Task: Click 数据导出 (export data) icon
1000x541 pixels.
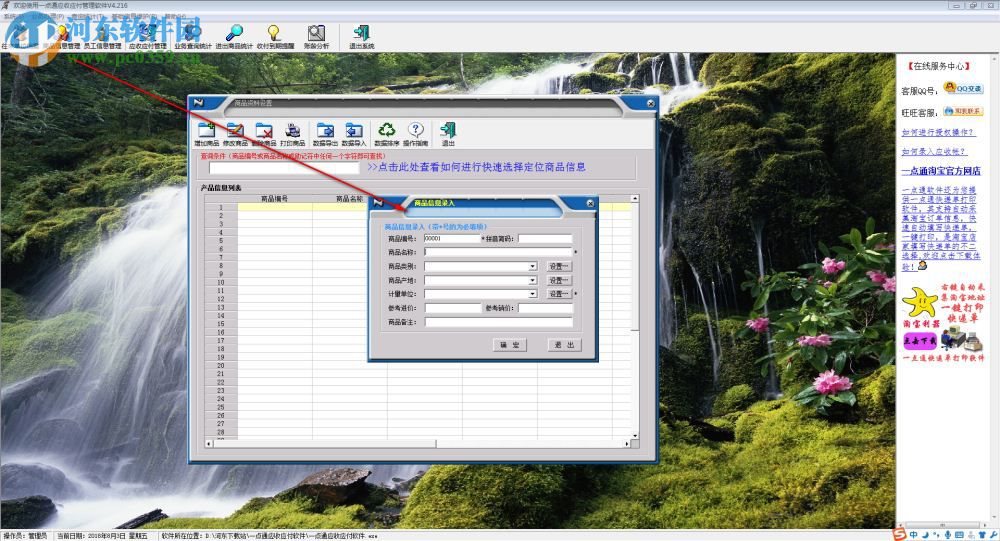Action: click(325, 134)
